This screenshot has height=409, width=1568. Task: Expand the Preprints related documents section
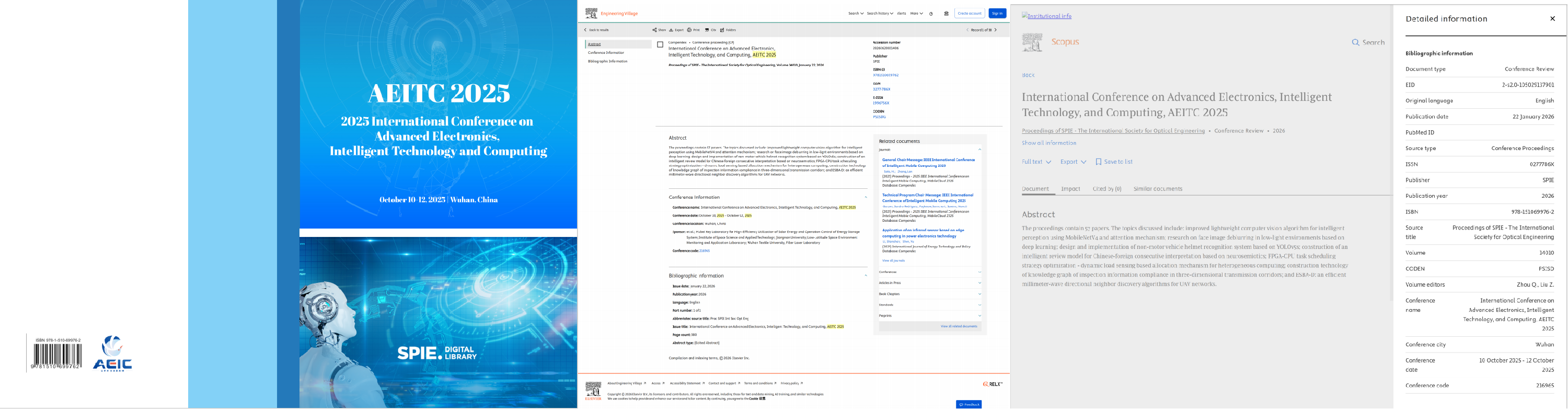tap(979, 316)
